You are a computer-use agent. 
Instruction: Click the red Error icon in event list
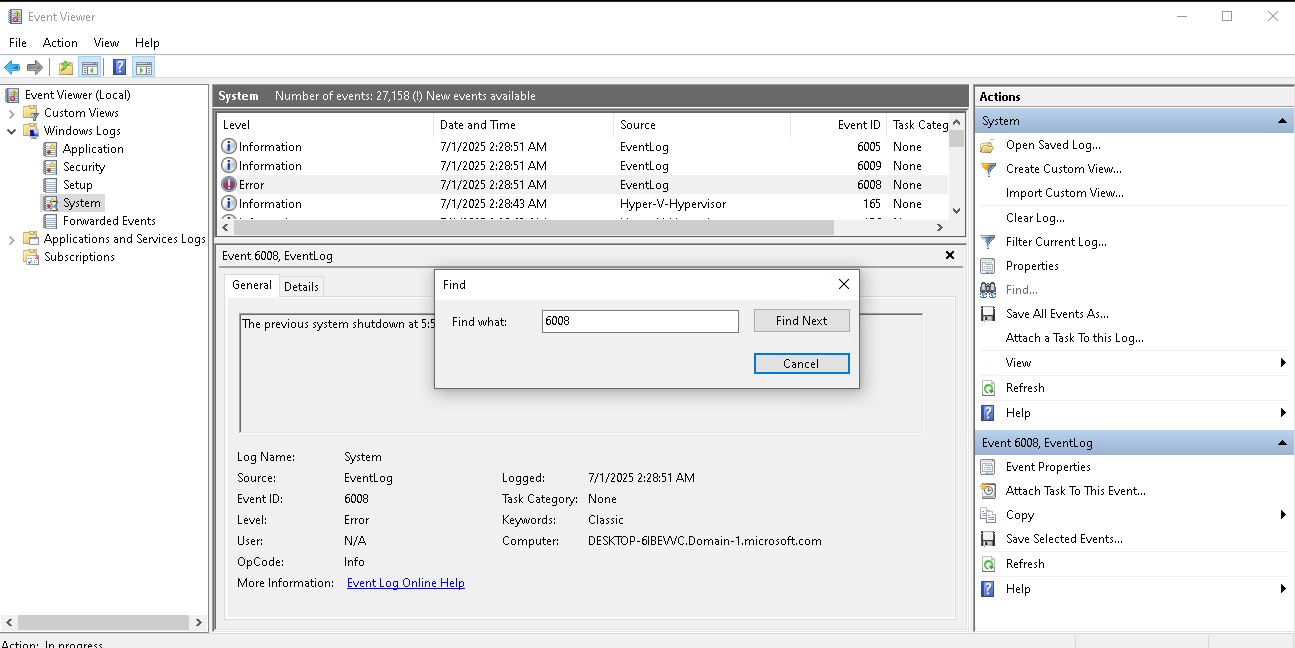click(x=229, y=185)
